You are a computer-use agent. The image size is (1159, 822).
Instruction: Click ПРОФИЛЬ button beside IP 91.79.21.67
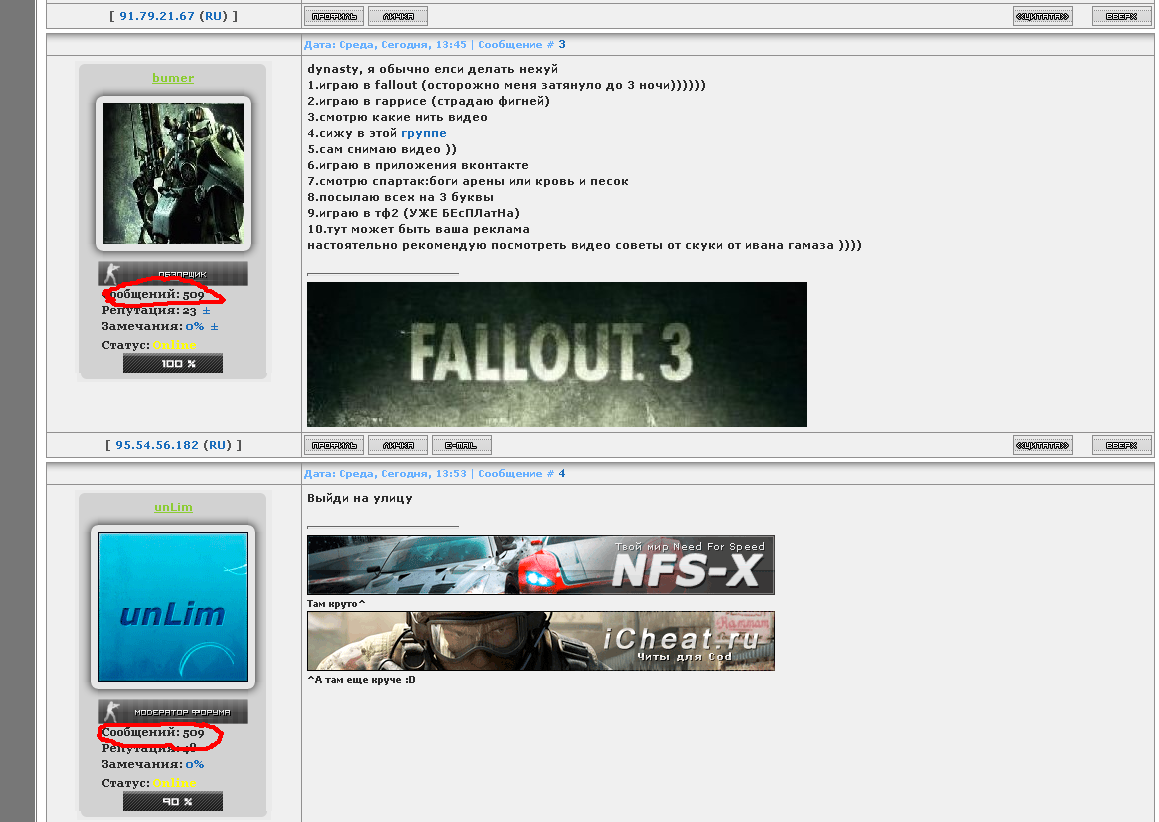pyautogui.click(x=334, y=16)
